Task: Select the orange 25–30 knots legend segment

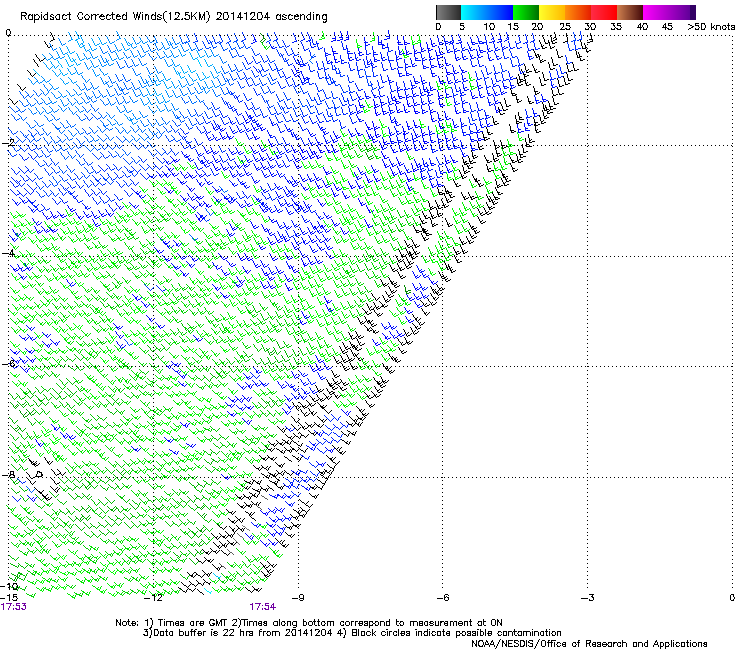Action: click(x=578, y=12)
